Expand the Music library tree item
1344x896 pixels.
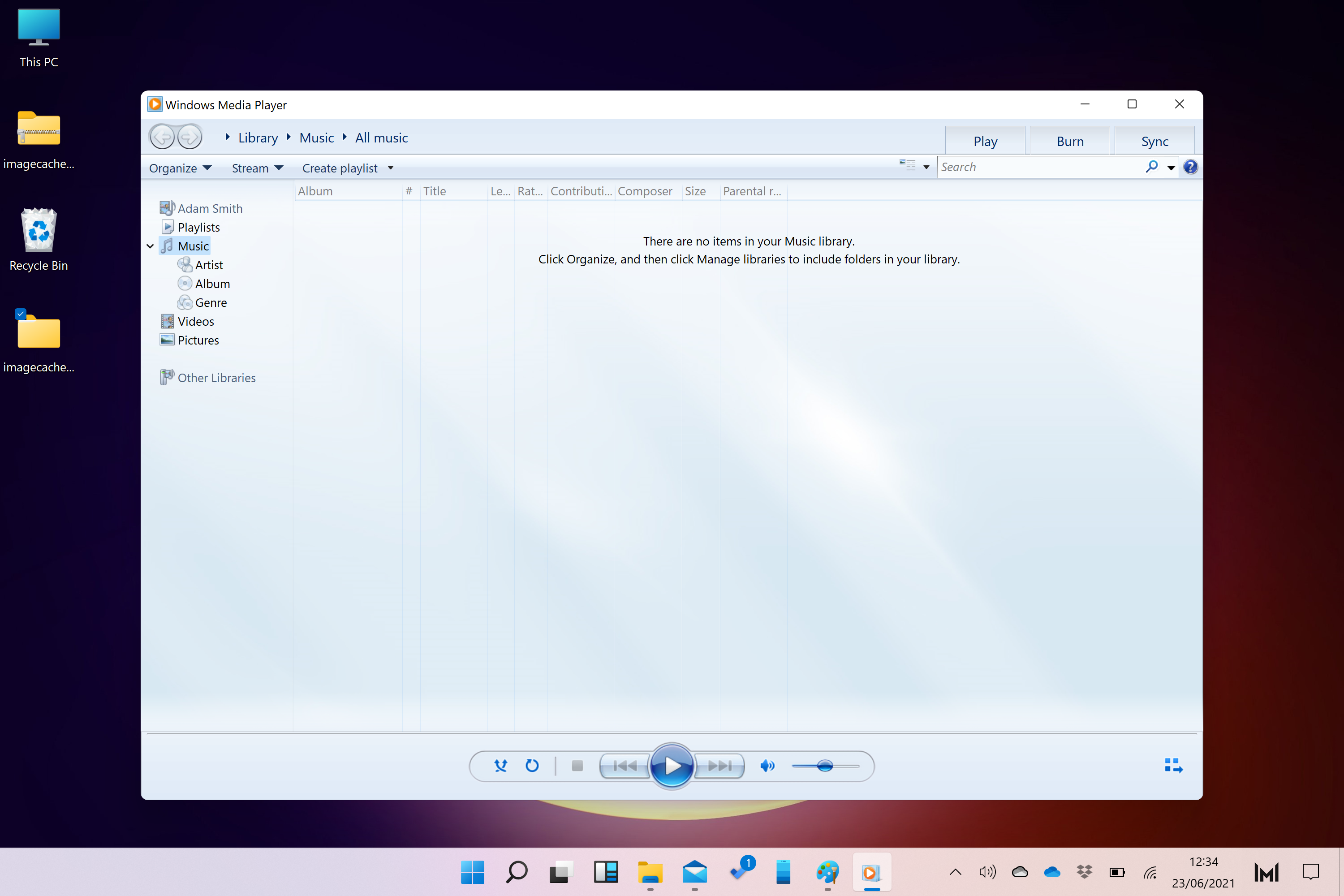coord(150,245)
